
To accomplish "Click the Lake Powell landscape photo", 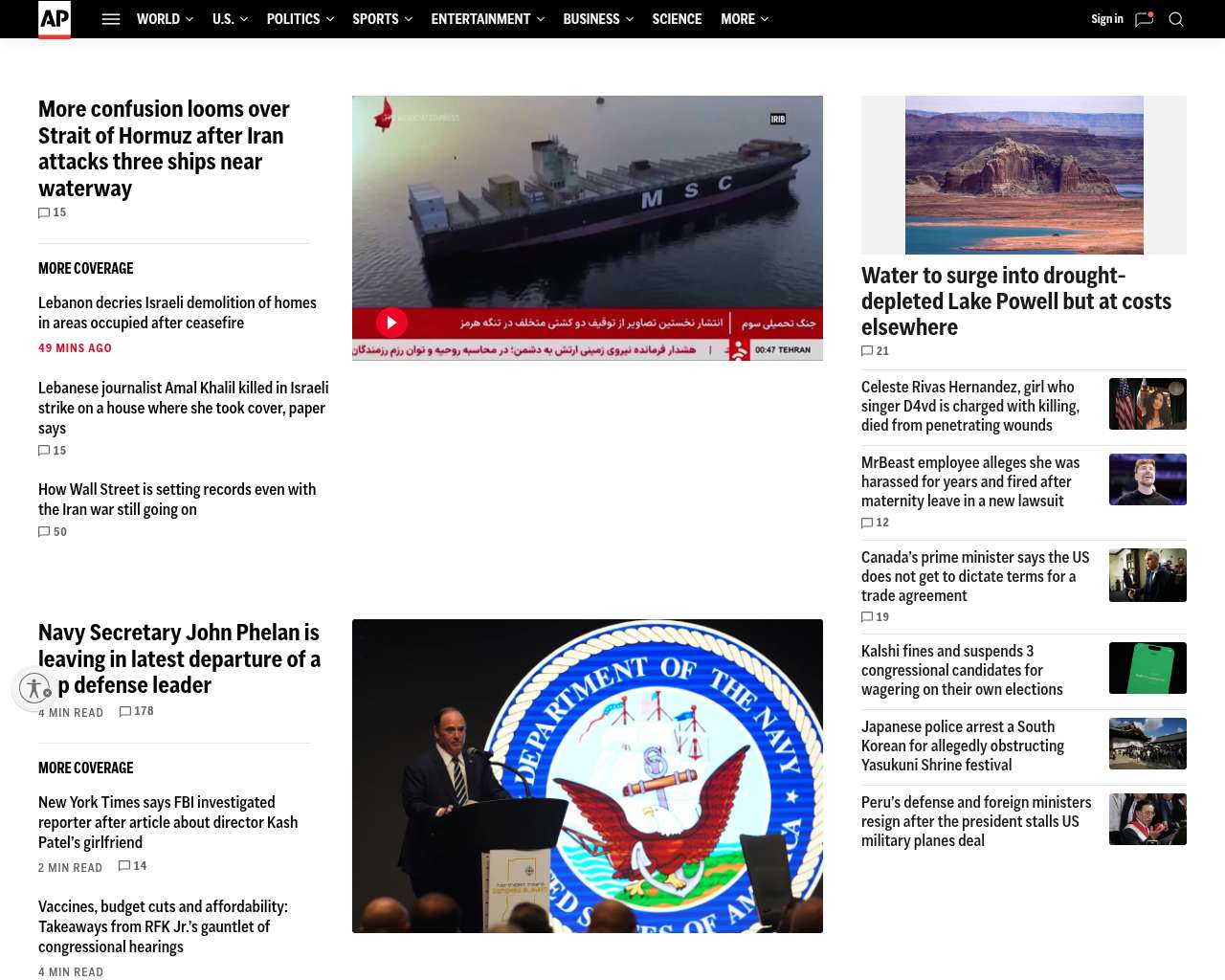I will click(x=1024, y=175).
